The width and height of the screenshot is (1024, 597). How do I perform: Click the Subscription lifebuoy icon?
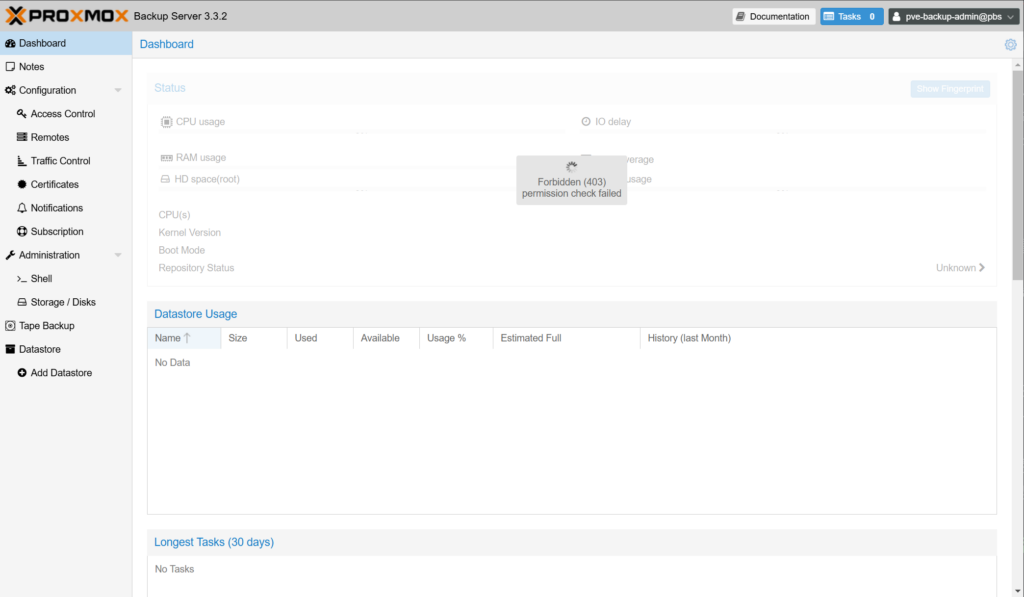click(x=22, y=232)
